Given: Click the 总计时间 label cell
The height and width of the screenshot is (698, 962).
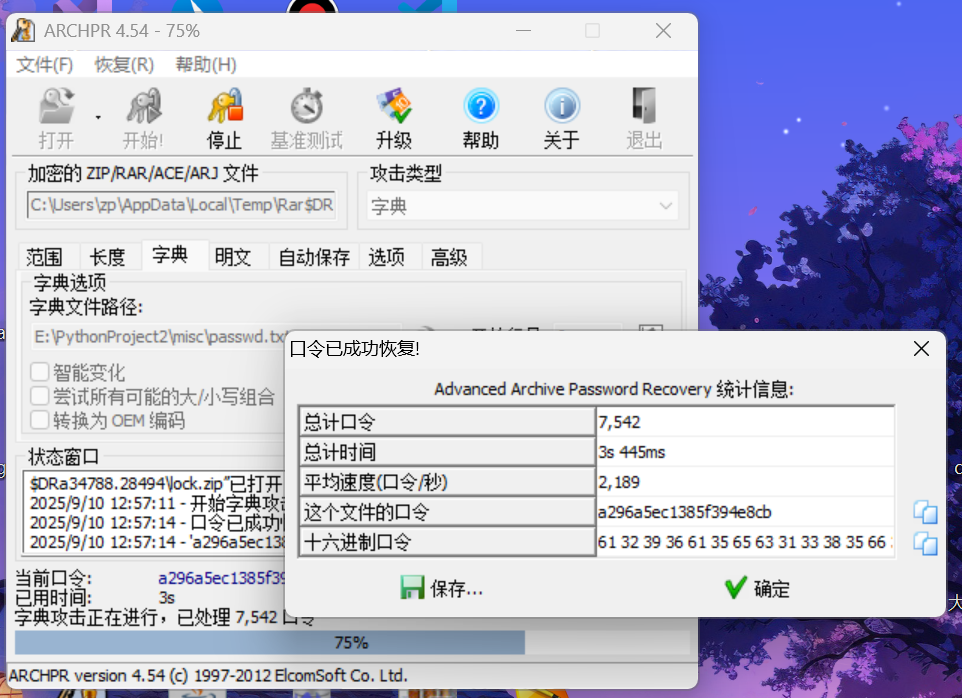Looking at the screenshot, I should point(447,452).
